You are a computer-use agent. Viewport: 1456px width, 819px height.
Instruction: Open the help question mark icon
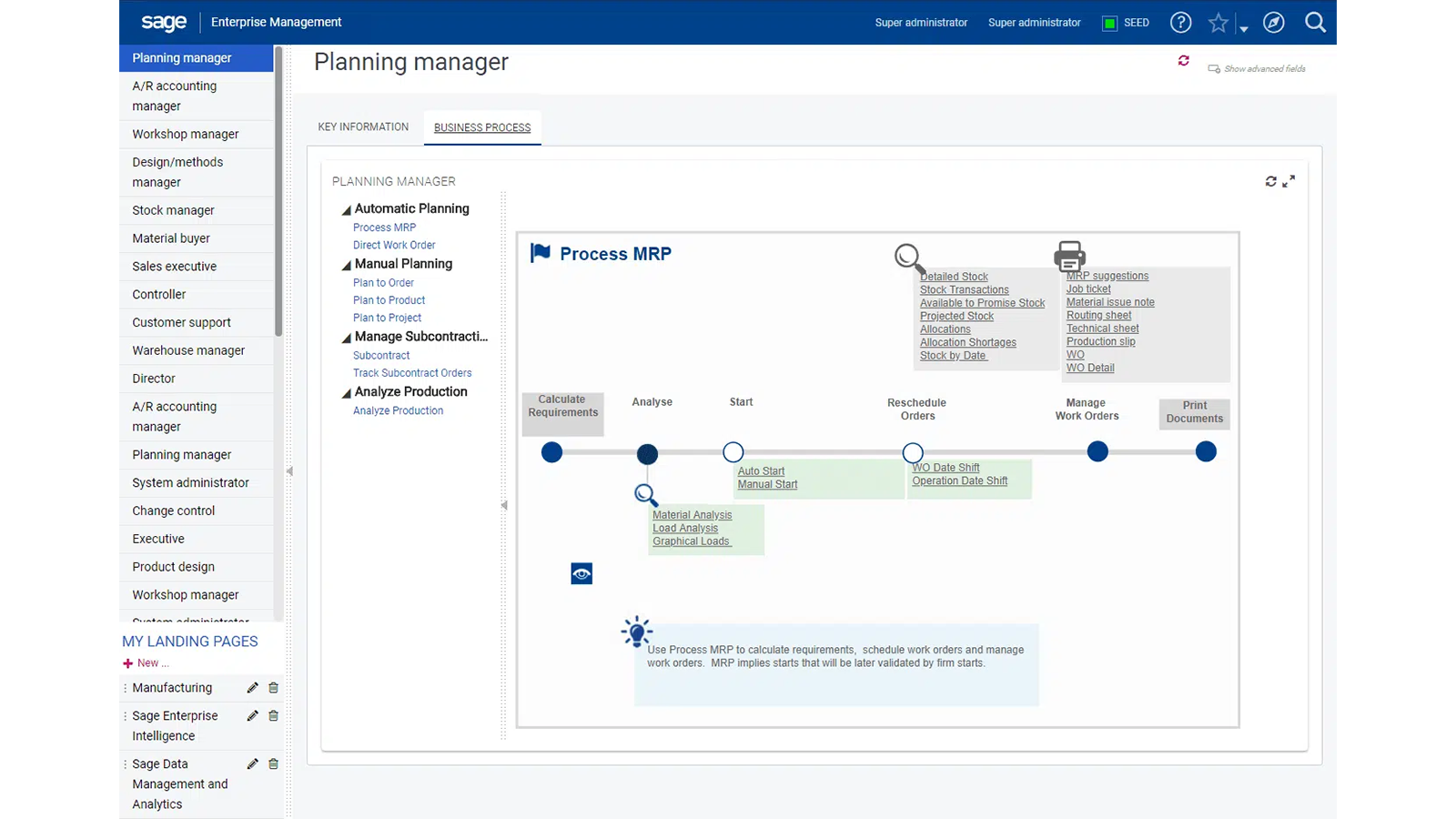(x=1180, y=23)
